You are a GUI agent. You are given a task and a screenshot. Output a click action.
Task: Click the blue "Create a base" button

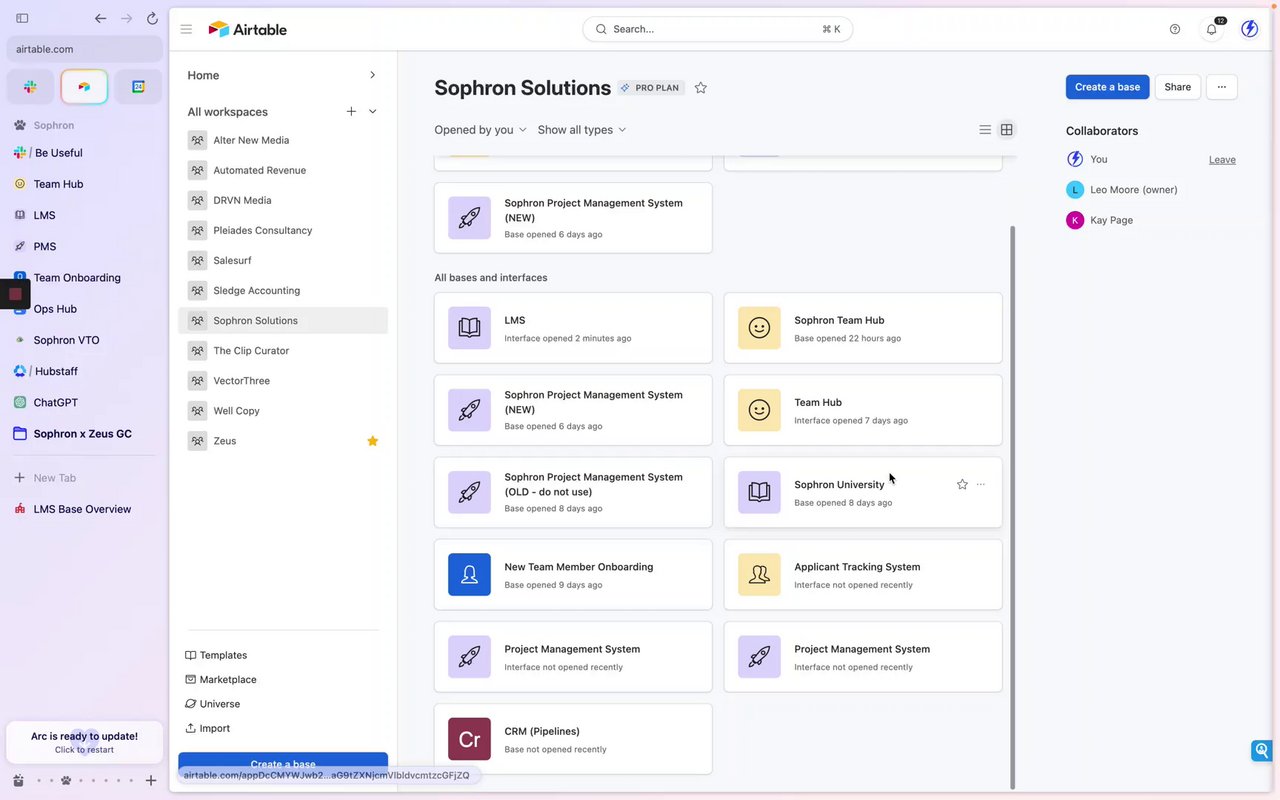coord(1107,87)
